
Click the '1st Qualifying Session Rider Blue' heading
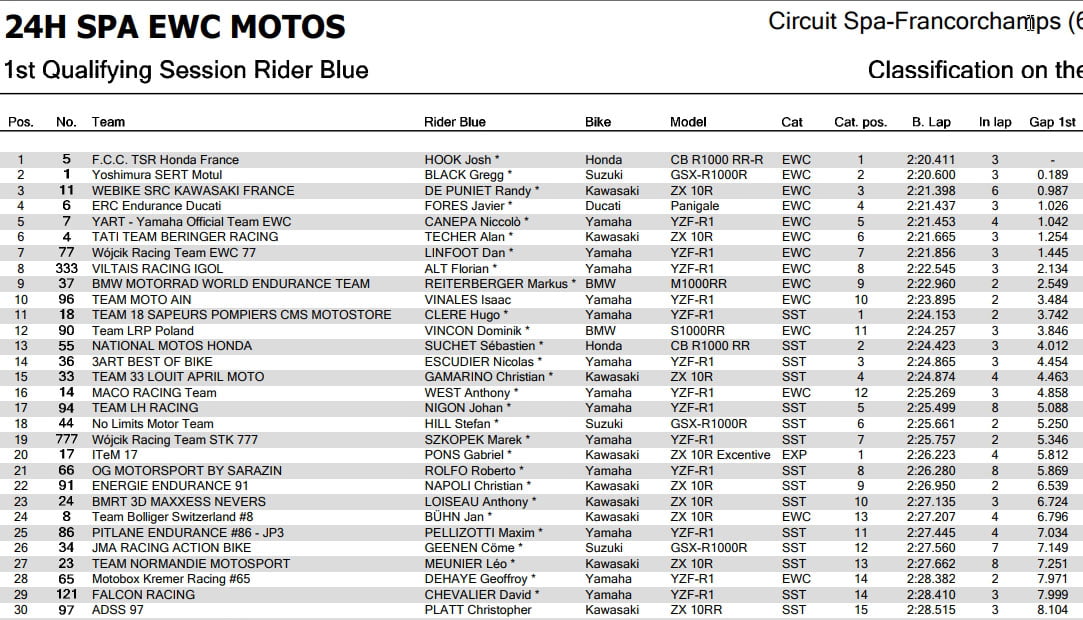click(186, 70)
